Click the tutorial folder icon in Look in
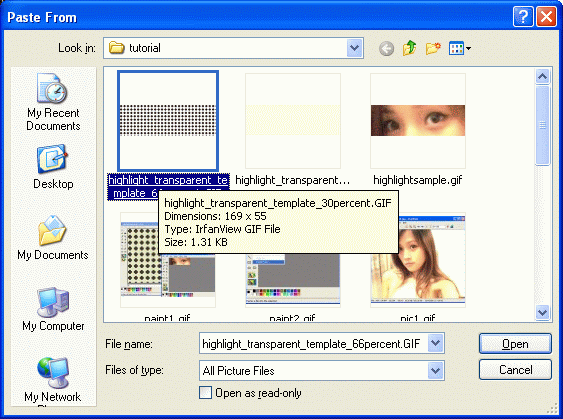Screen dimensions: 563x419 click(x=116, y=48)
